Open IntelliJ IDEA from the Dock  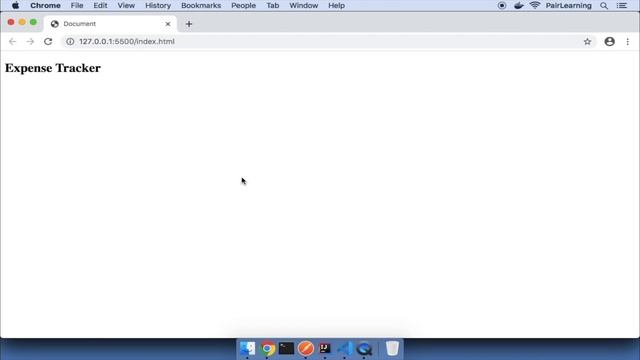coord(325,348)
